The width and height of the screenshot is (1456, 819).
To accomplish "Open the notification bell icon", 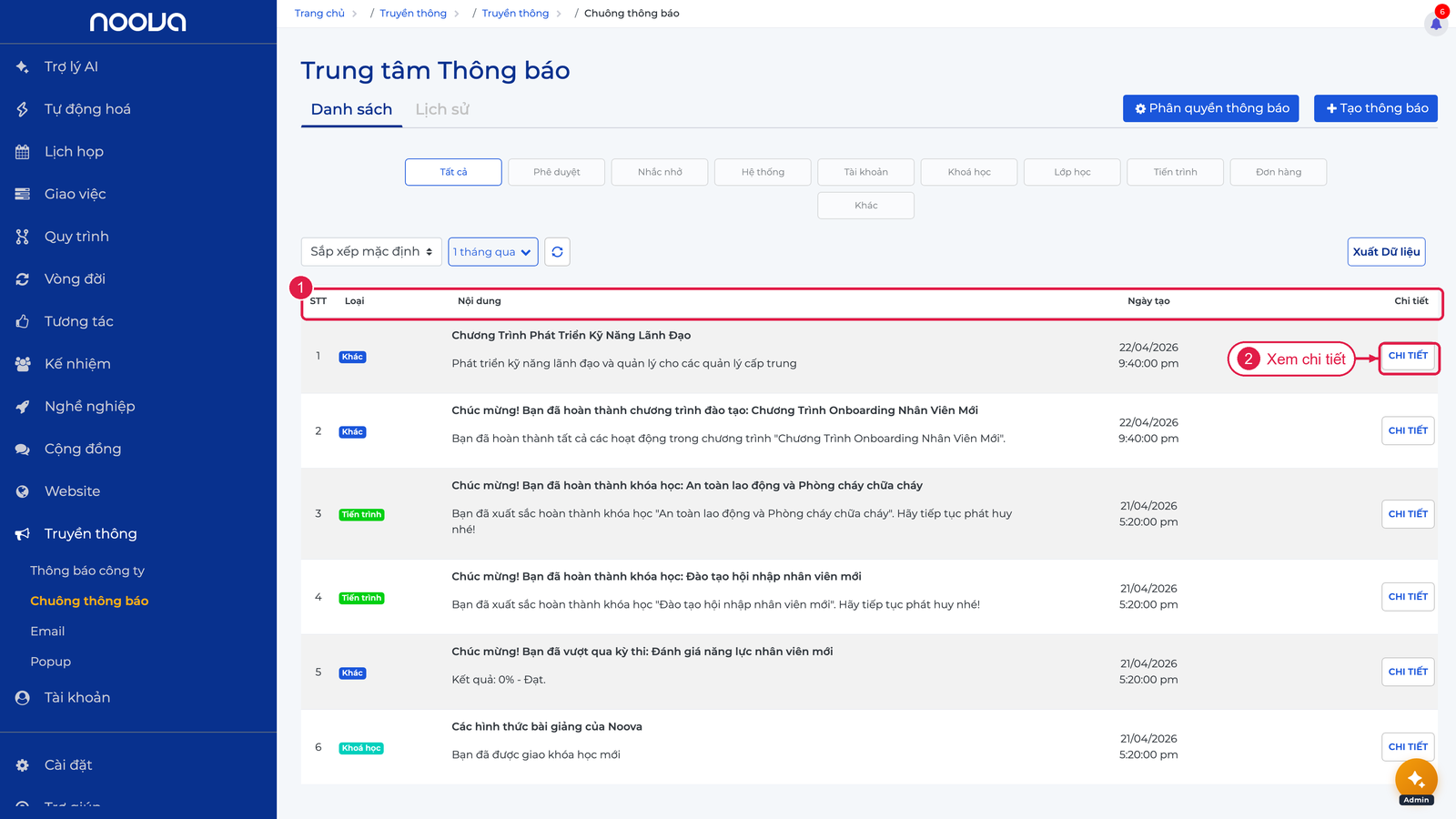I will click(x=1436, y=24).
